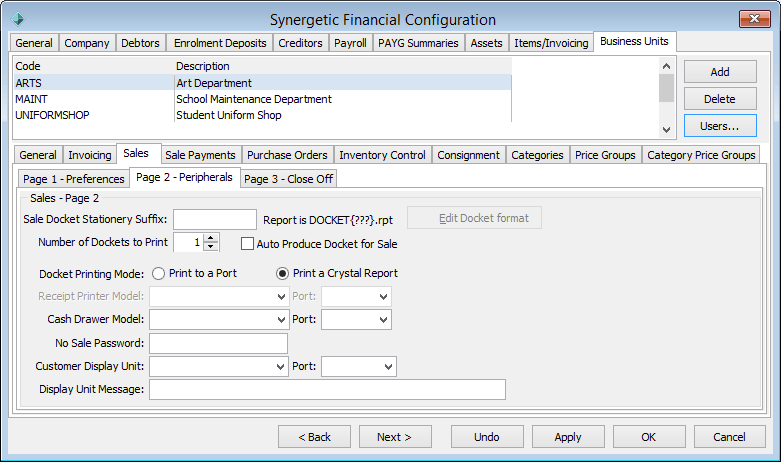
Task: Click the No Sale Password field
Action: (x=218, y=344)
